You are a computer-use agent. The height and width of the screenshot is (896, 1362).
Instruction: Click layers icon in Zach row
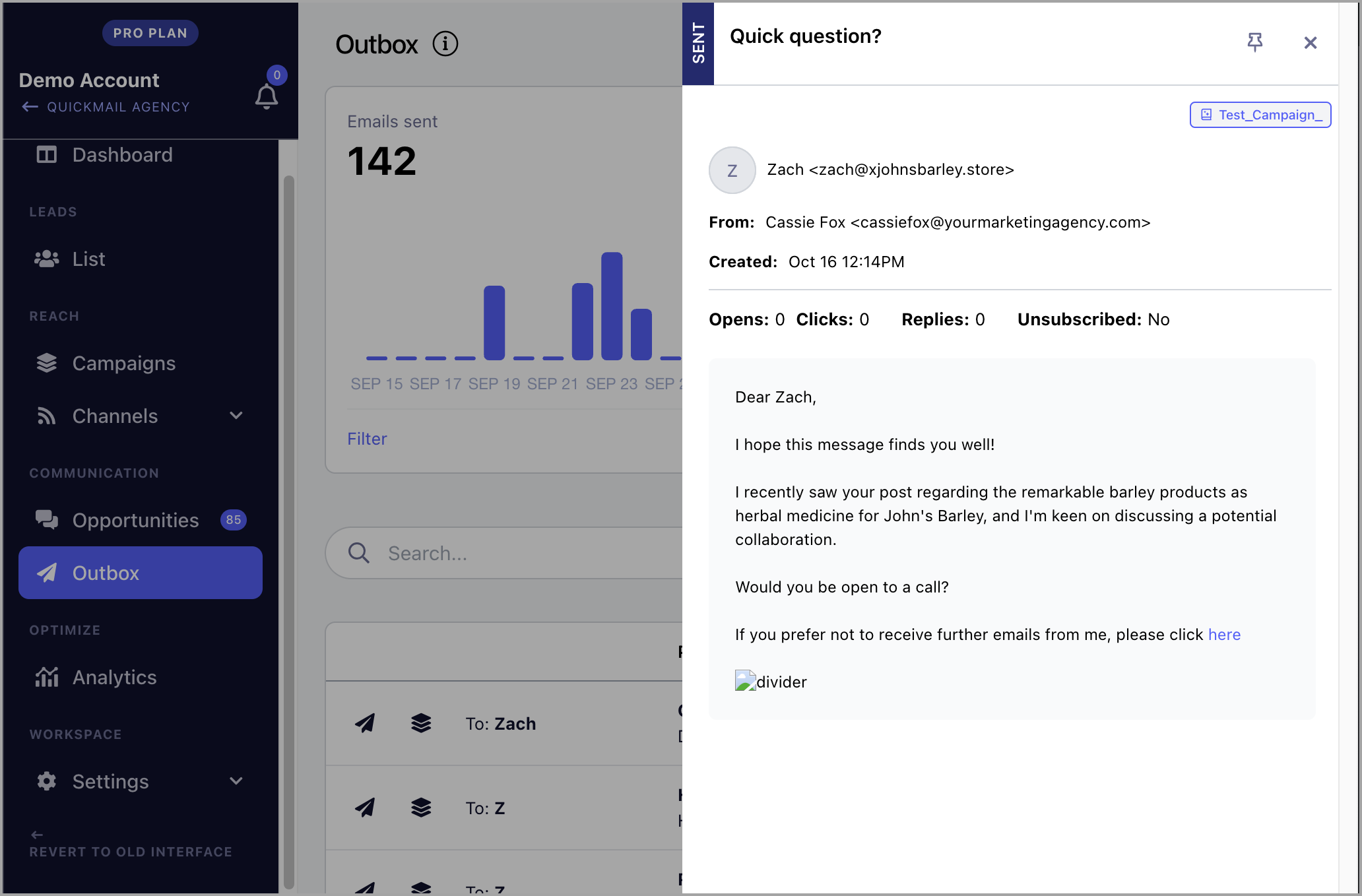point(421,723)
